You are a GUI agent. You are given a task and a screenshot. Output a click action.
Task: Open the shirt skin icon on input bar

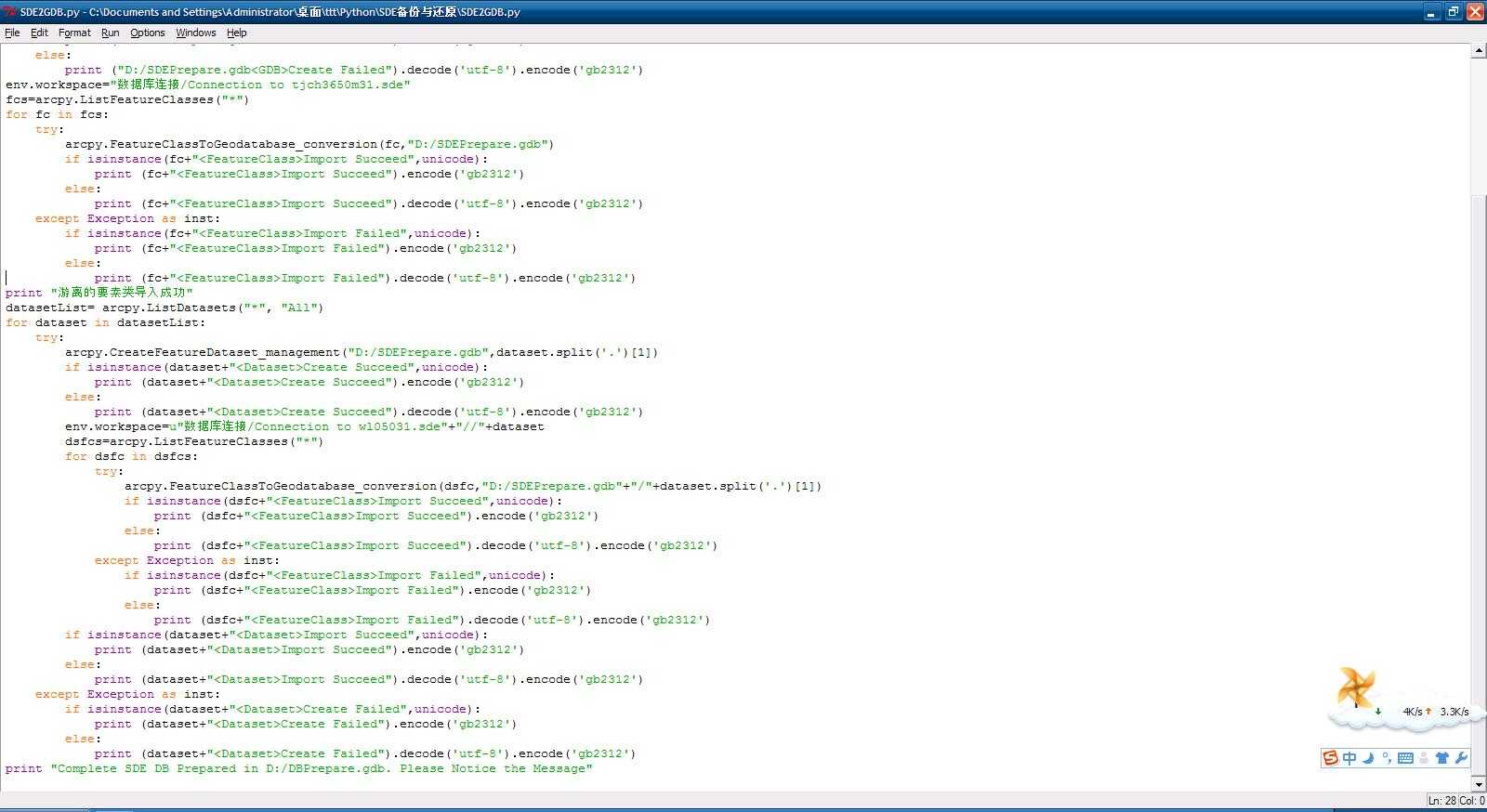point(1442,758)
